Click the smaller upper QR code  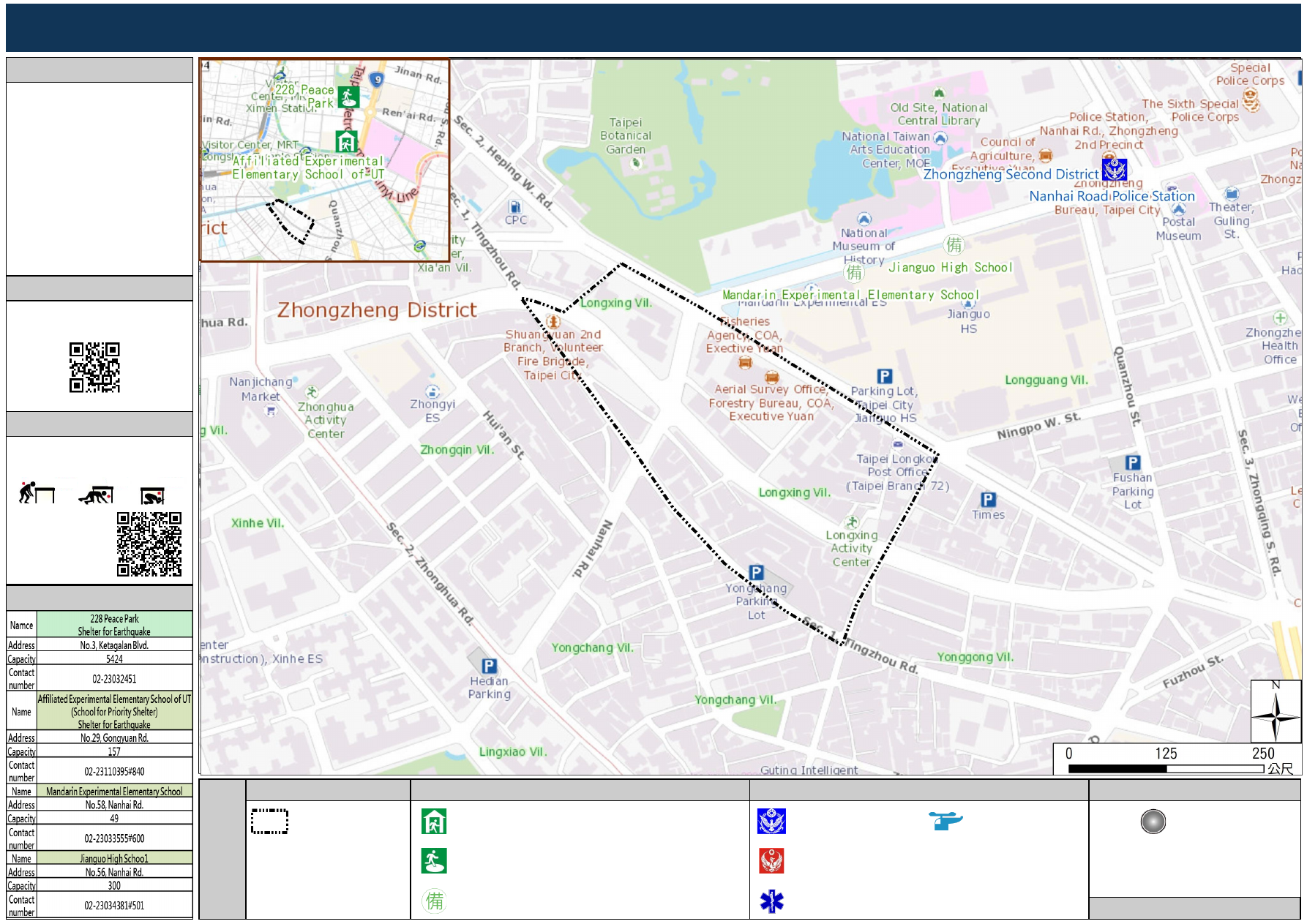click(94, 367)
